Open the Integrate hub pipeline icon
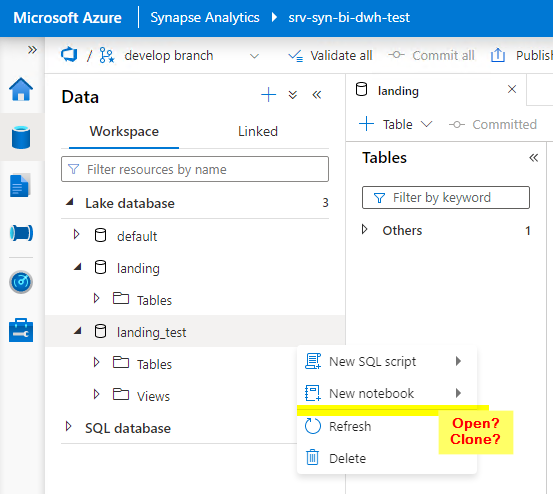The height and width of the screenshot is (494, 553). 21,233
